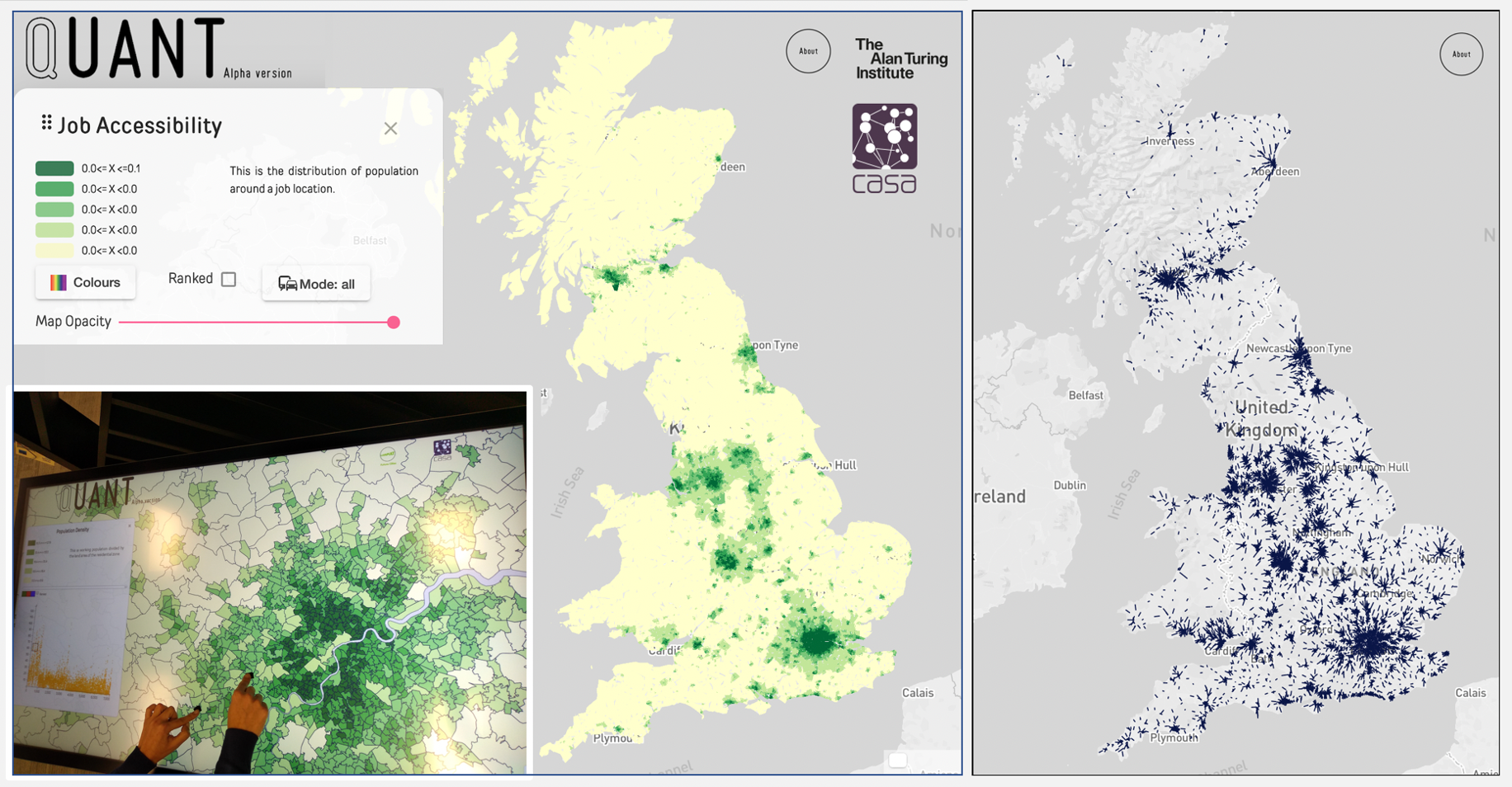
Task: Click the dark green London cluster
Action: [818, 640]
